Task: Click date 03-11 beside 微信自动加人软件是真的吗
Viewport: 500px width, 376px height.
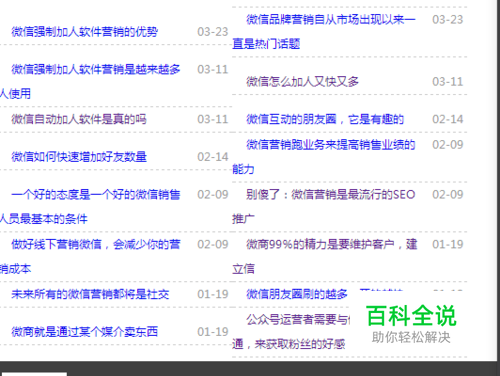Action: pos(213,119)
